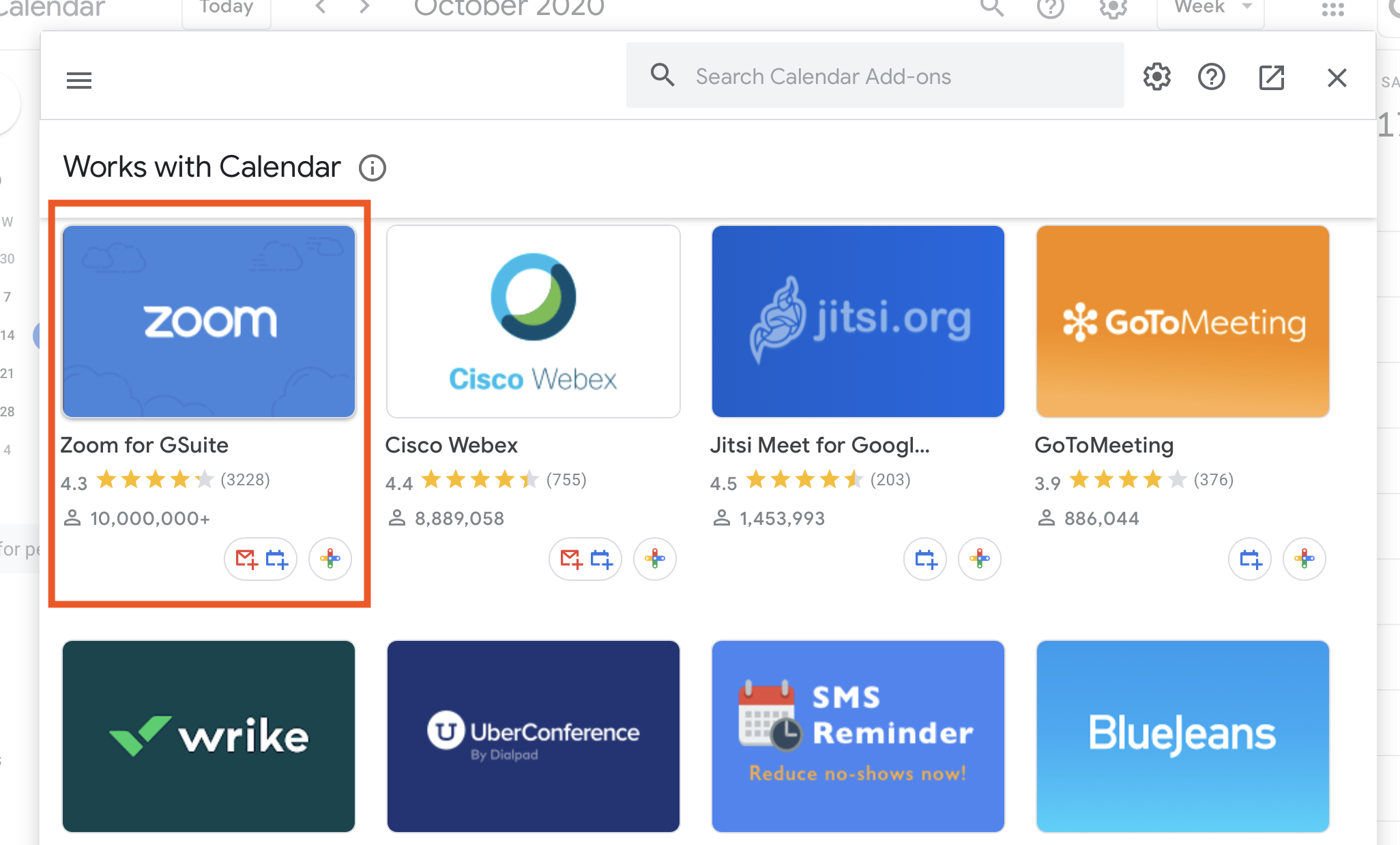Click Calendar badge under GoToMeeting
The width and height of the screenshot is (1400, 845).
tap(1250, 559)
